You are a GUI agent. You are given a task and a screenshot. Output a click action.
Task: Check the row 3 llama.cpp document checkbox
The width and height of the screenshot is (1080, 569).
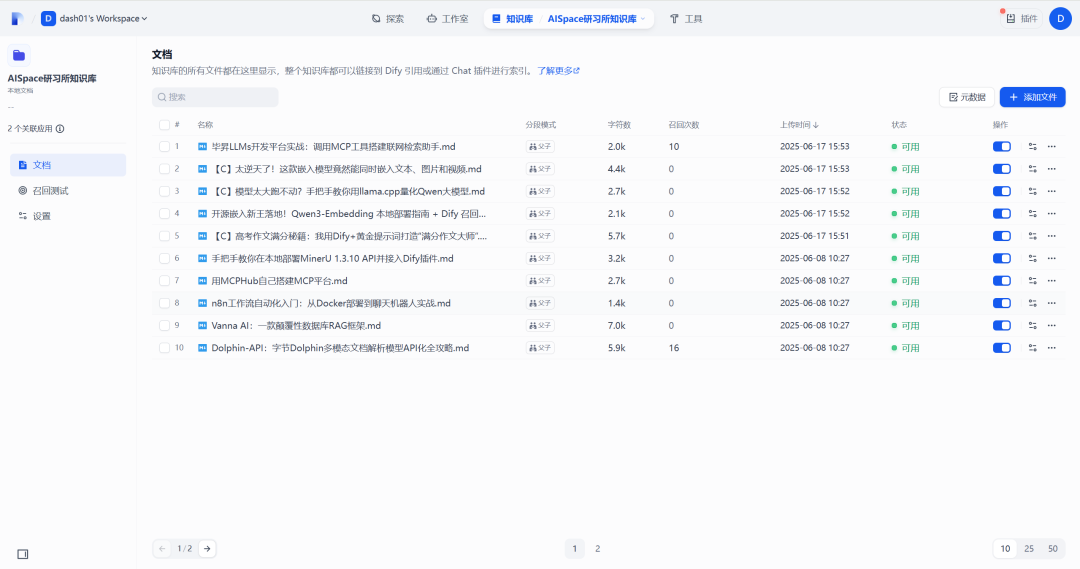point(164,192)
